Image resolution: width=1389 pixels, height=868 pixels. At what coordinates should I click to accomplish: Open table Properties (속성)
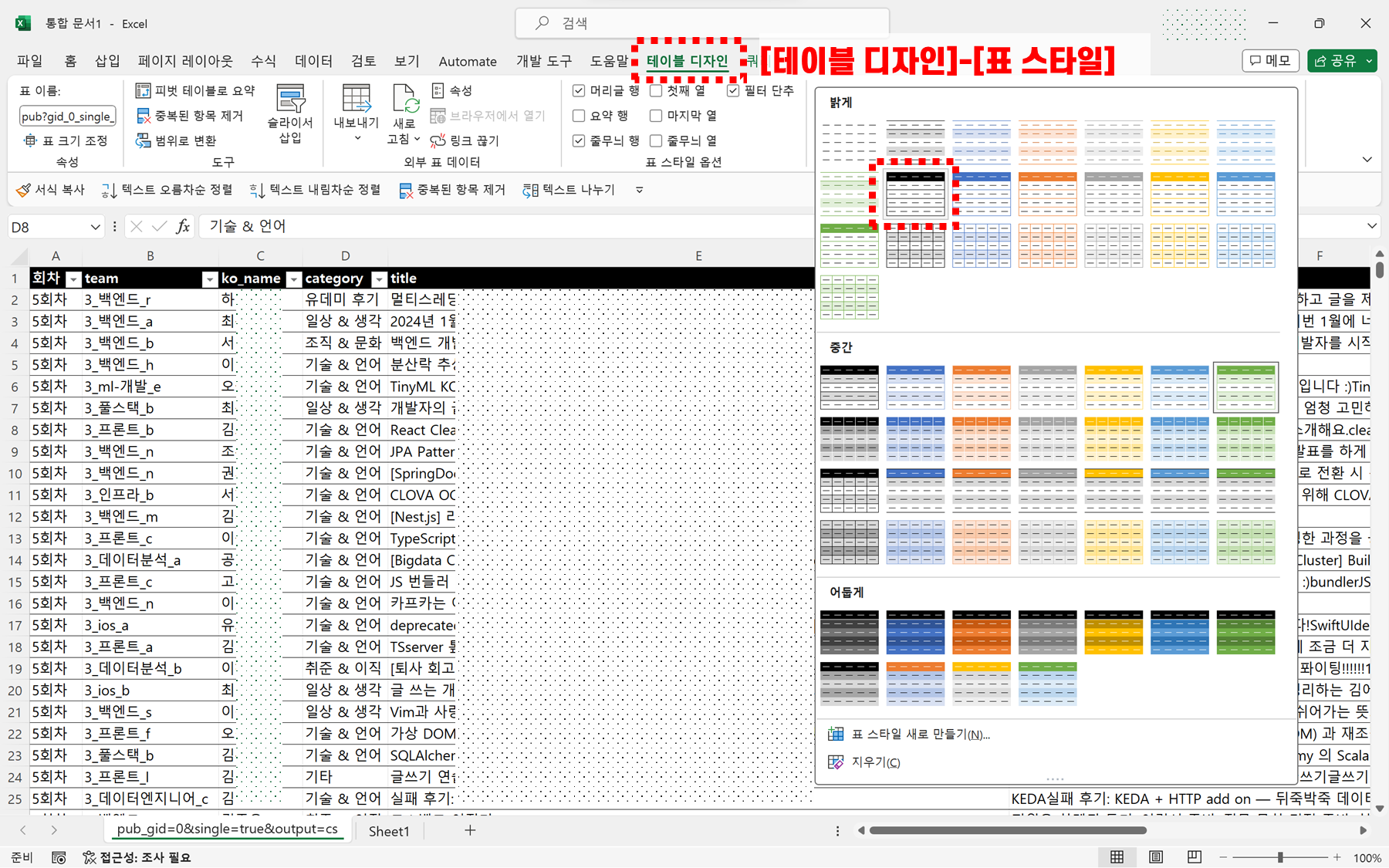(452, 91)
